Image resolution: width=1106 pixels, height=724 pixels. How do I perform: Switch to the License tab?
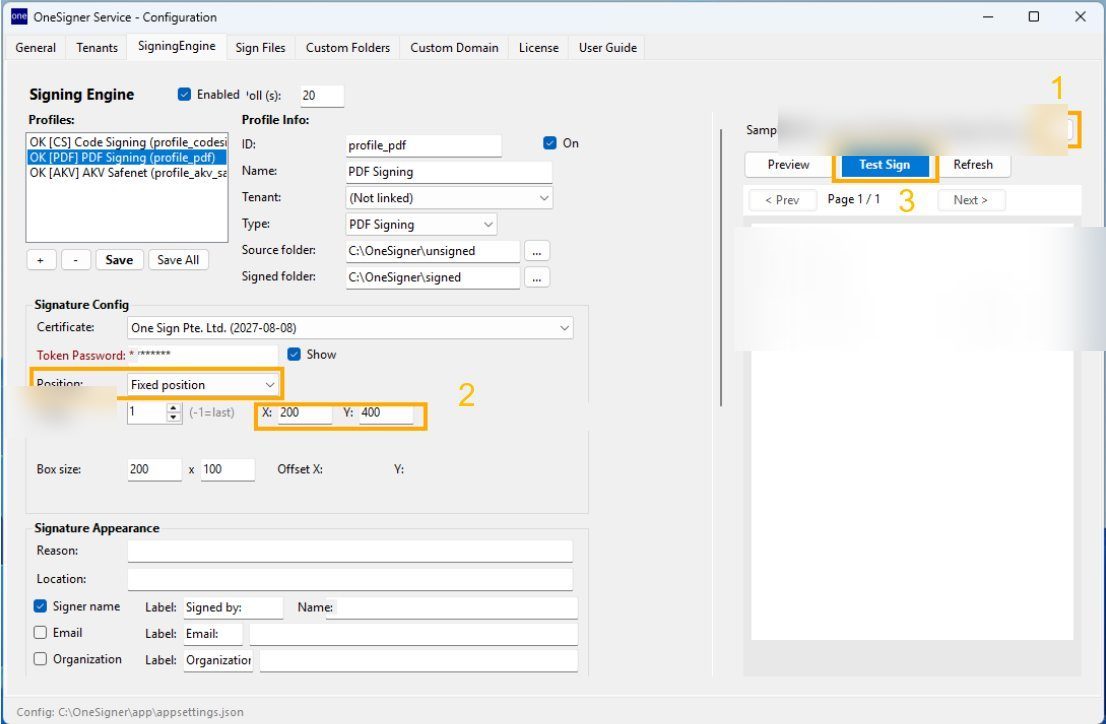pyautogui.click(x=538, y=47)
